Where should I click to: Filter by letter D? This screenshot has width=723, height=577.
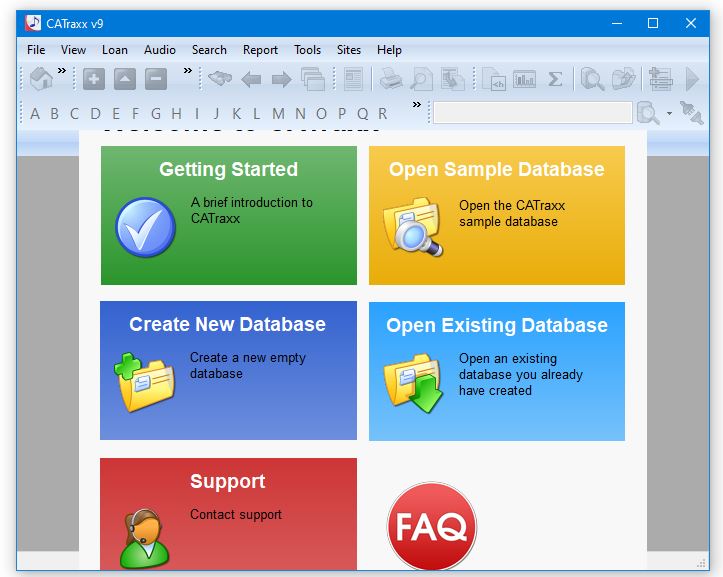click(x=95, y=113)
